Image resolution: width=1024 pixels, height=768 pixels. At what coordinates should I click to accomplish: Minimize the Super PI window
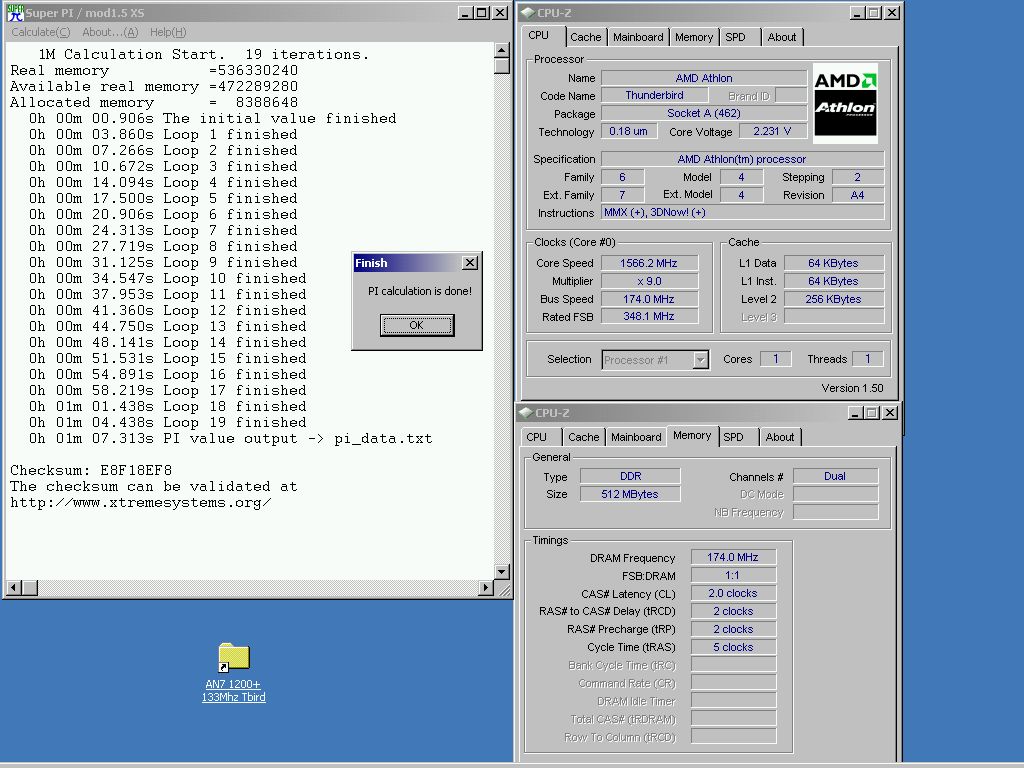click(x=465, y=12)
